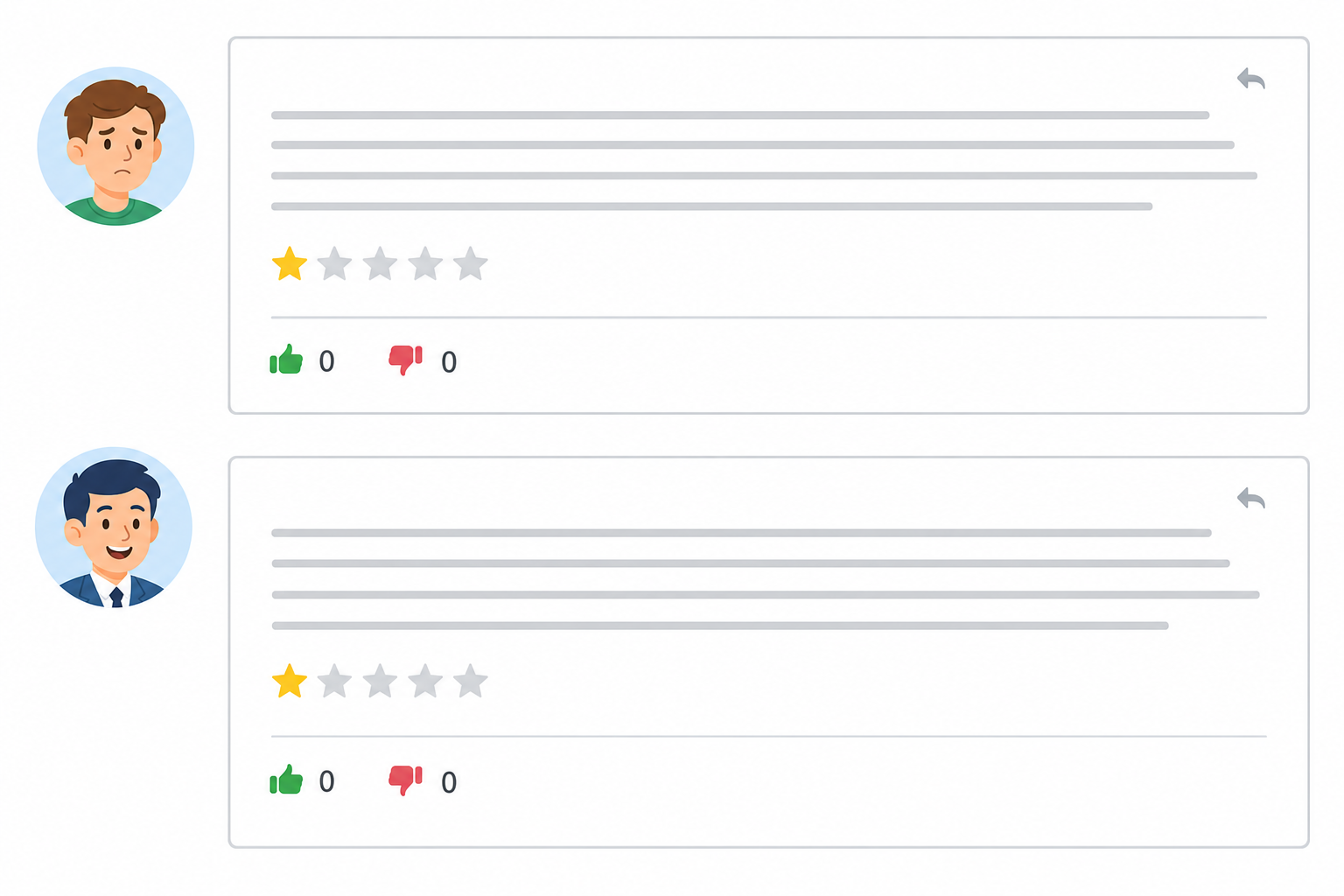Dislike the first review with thumbs down
1344x896 pixels.
coord(405,360)
